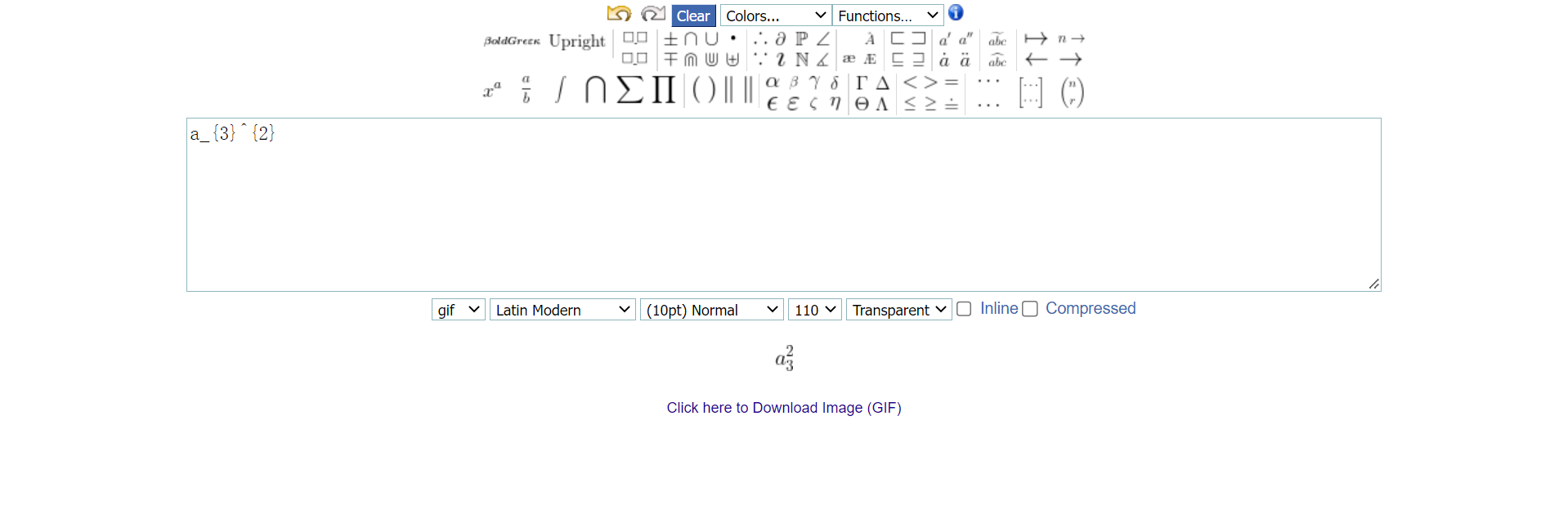The height and width of the screenshot is (510, 1568).
Task: Insert the maps-to arrow
Action: click(1036, 38)
